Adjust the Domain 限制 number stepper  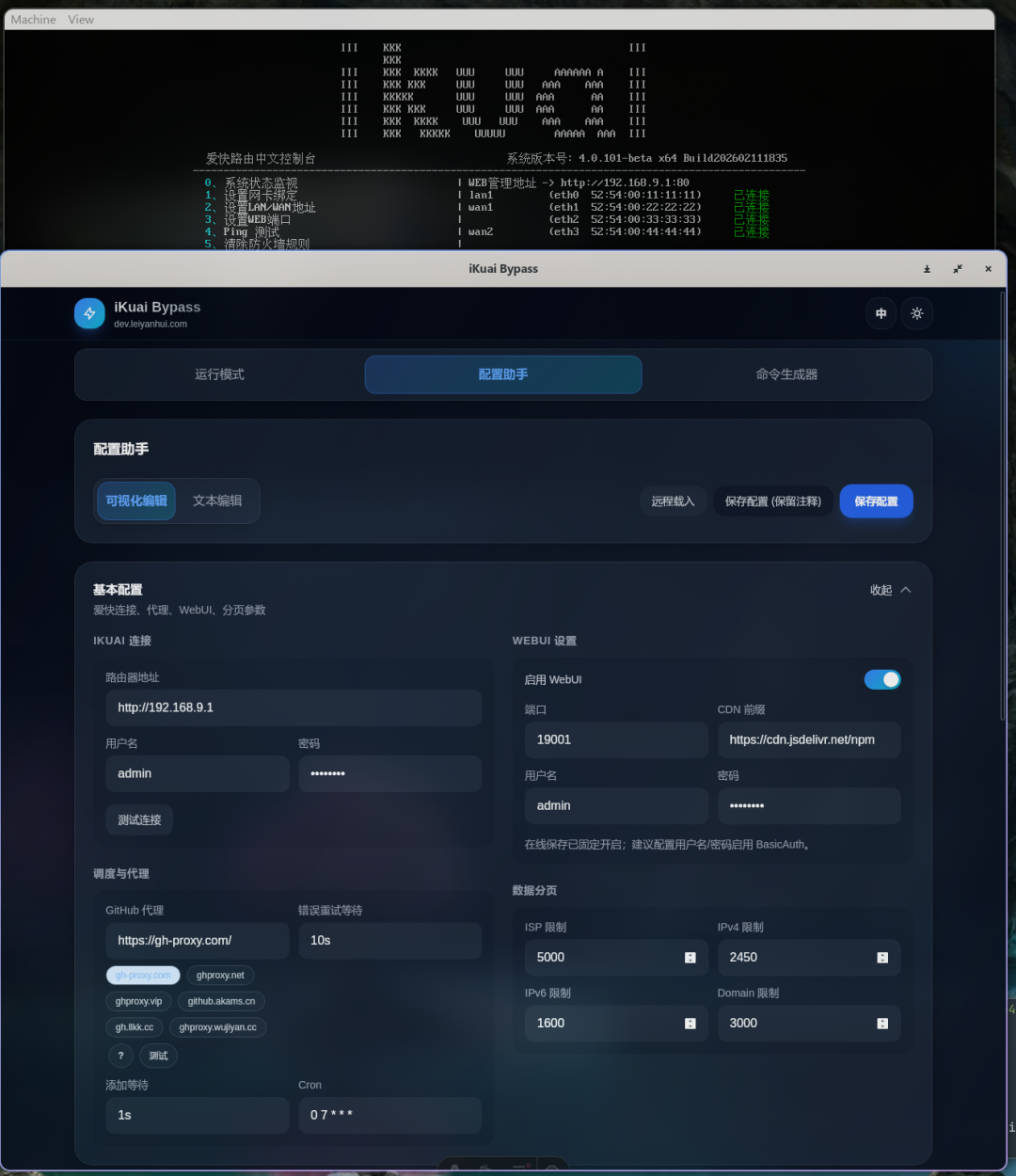point(882,1024)
